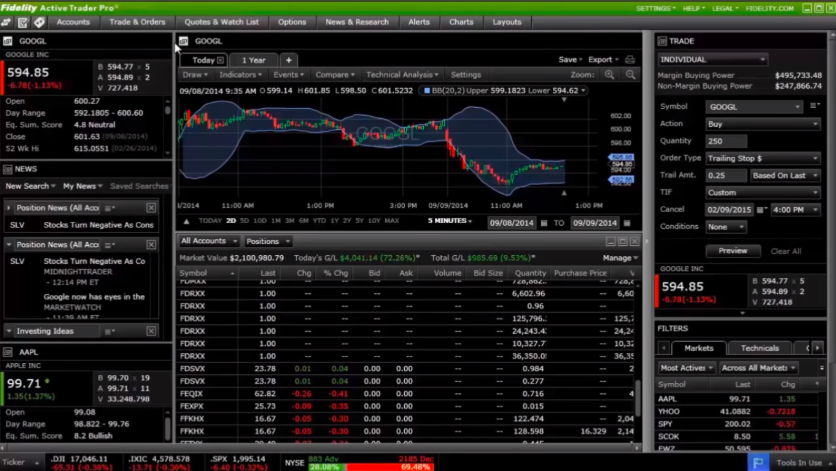Click the TRADE panel icon
Viewport: 836px width, 471px height.
point(662,41)
